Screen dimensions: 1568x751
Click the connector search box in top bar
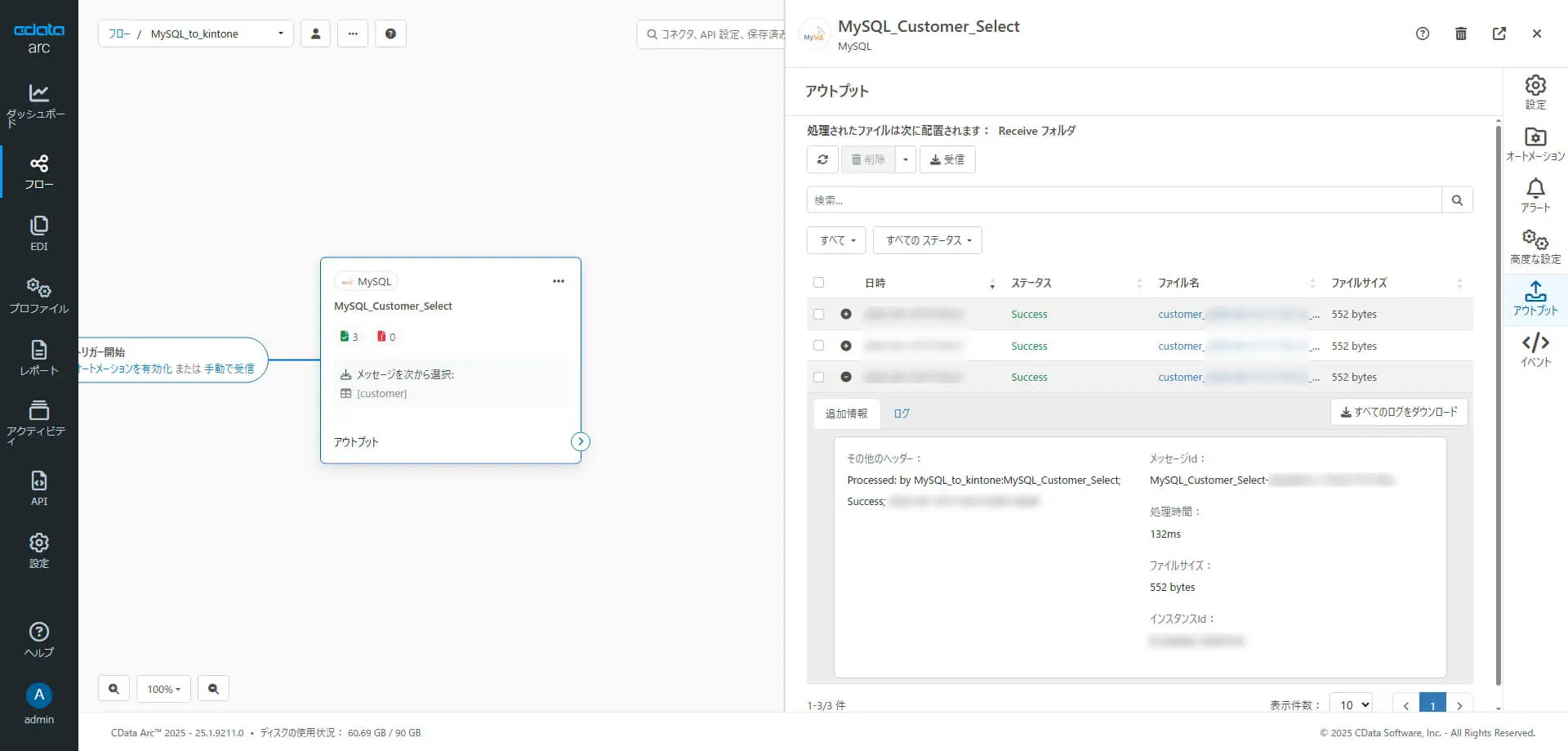[710, 34]
